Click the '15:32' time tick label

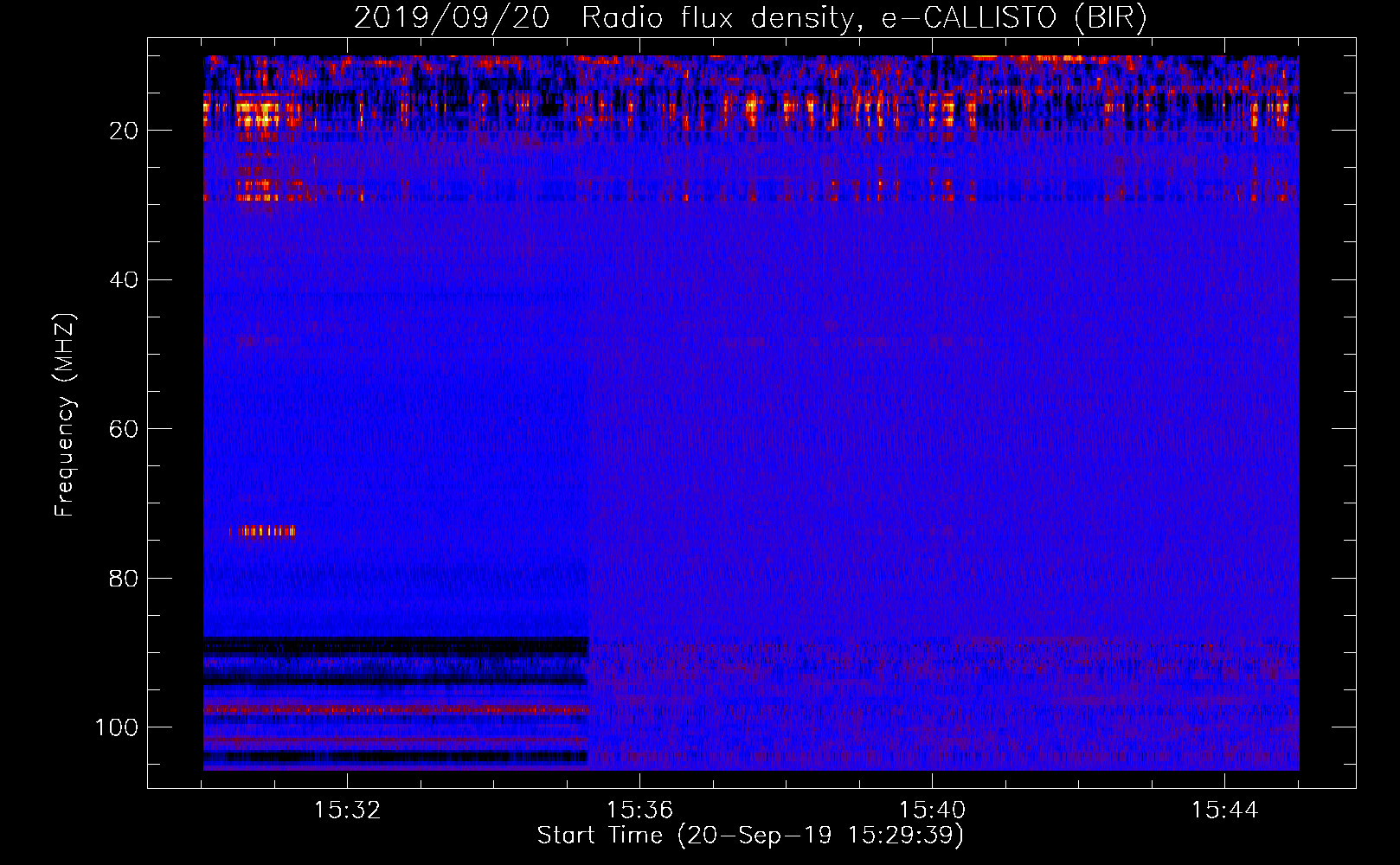pos(347,811)
